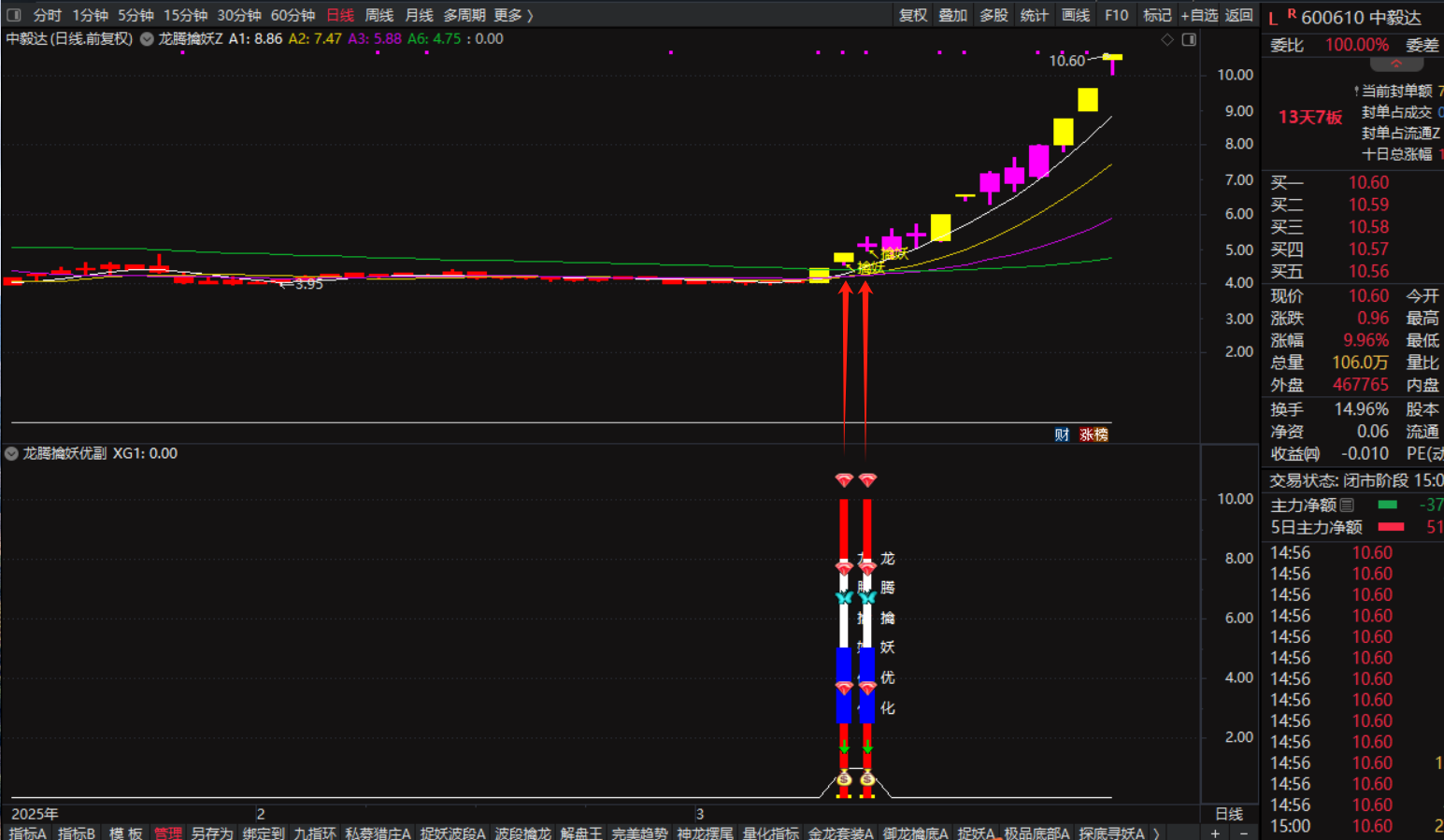
Task: Open the F10 company info
Action: 1116,15
